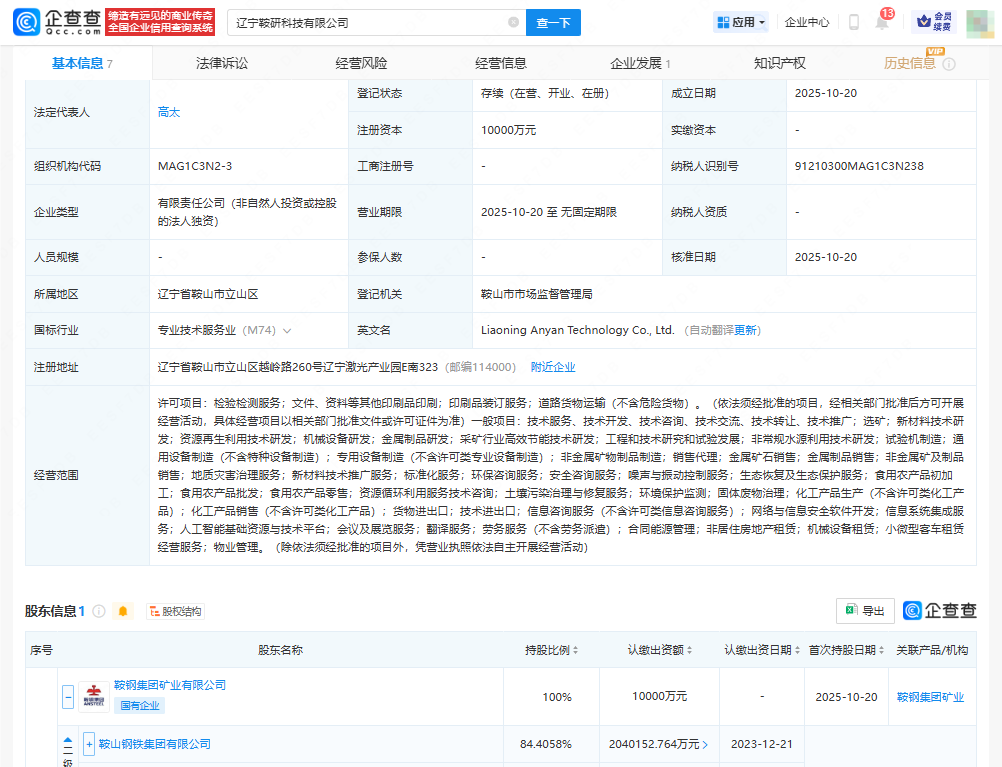The width and height of the screenshot is (1002, 767).
Task: Click the shareholder alert bell icon
Action: pos(124,611)
